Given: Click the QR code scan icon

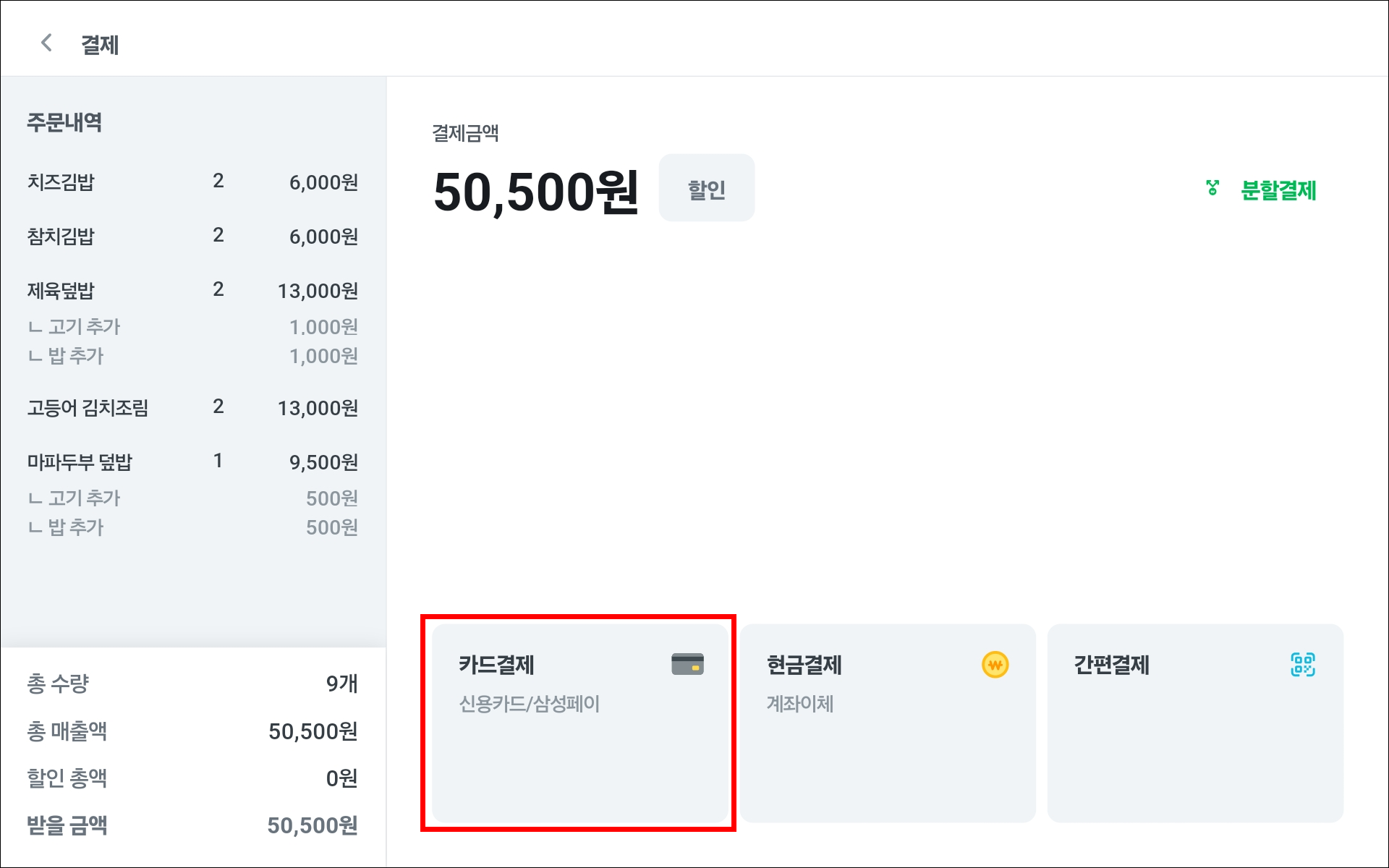Looking at the screenshot, I should 1302,664.
